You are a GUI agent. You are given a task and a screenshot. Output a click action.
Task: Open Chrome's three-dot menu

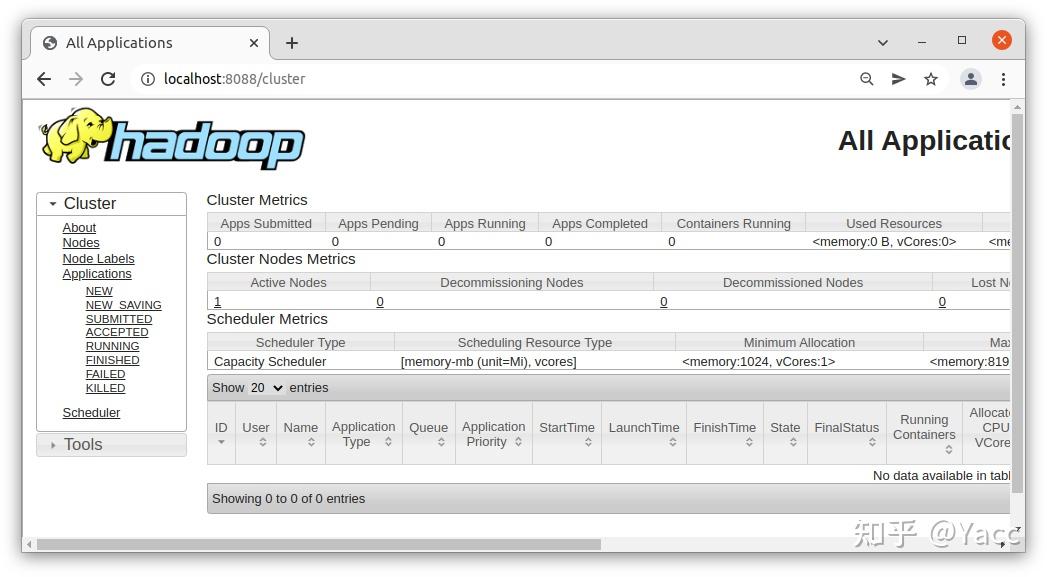(1004, 79)
